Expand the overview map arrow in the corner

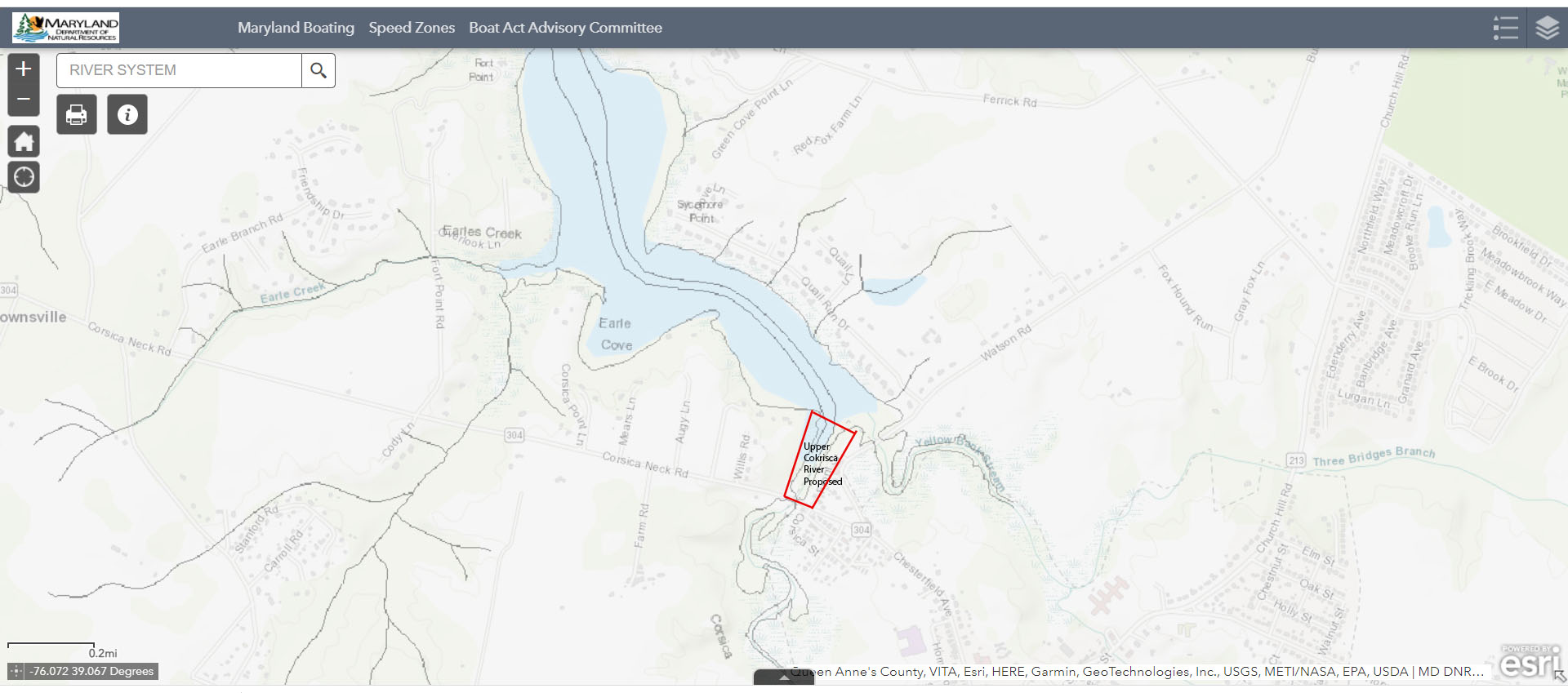tap(1560, 676)
